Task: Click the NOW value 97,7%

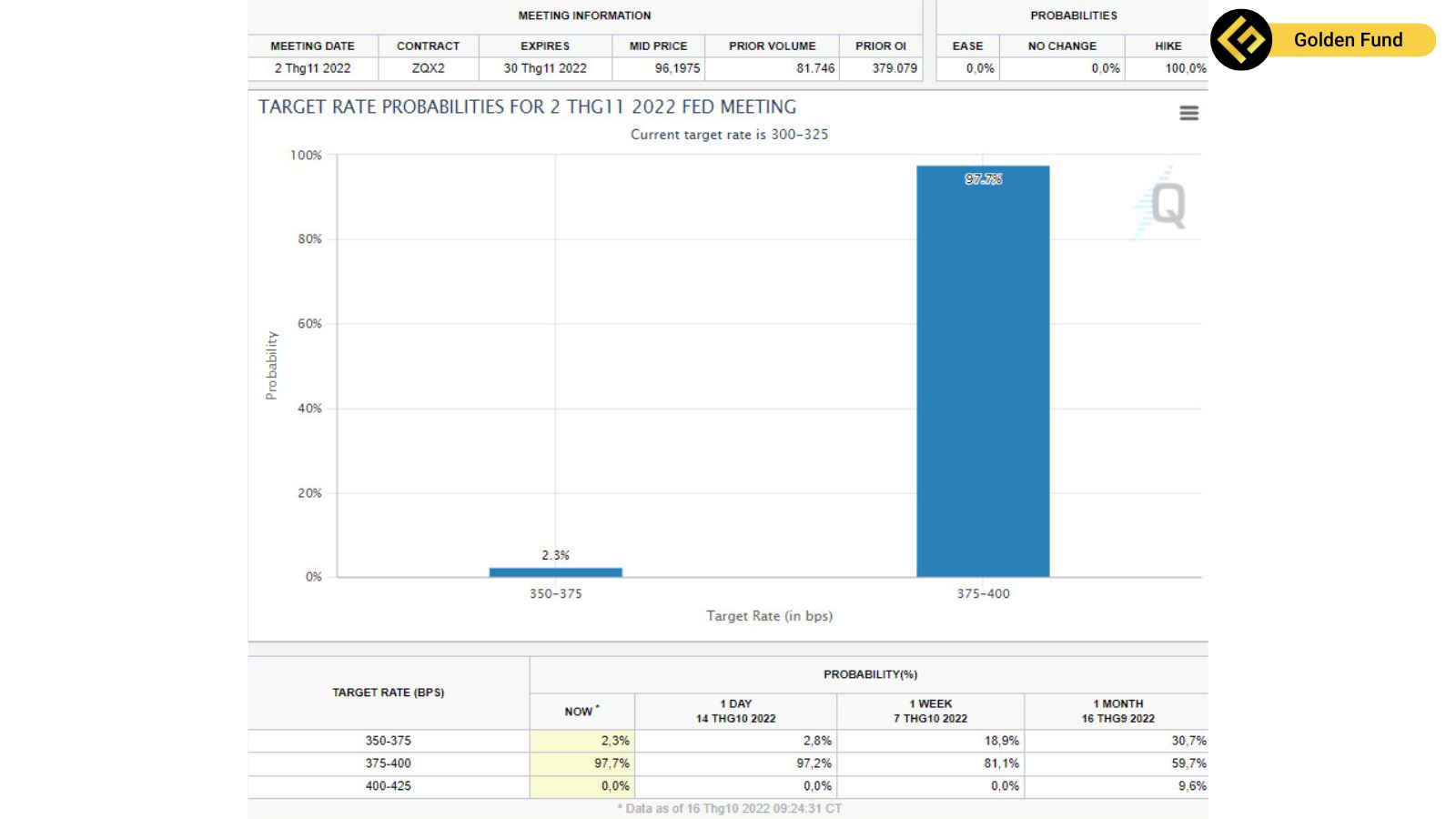Action: pos(612,763)
